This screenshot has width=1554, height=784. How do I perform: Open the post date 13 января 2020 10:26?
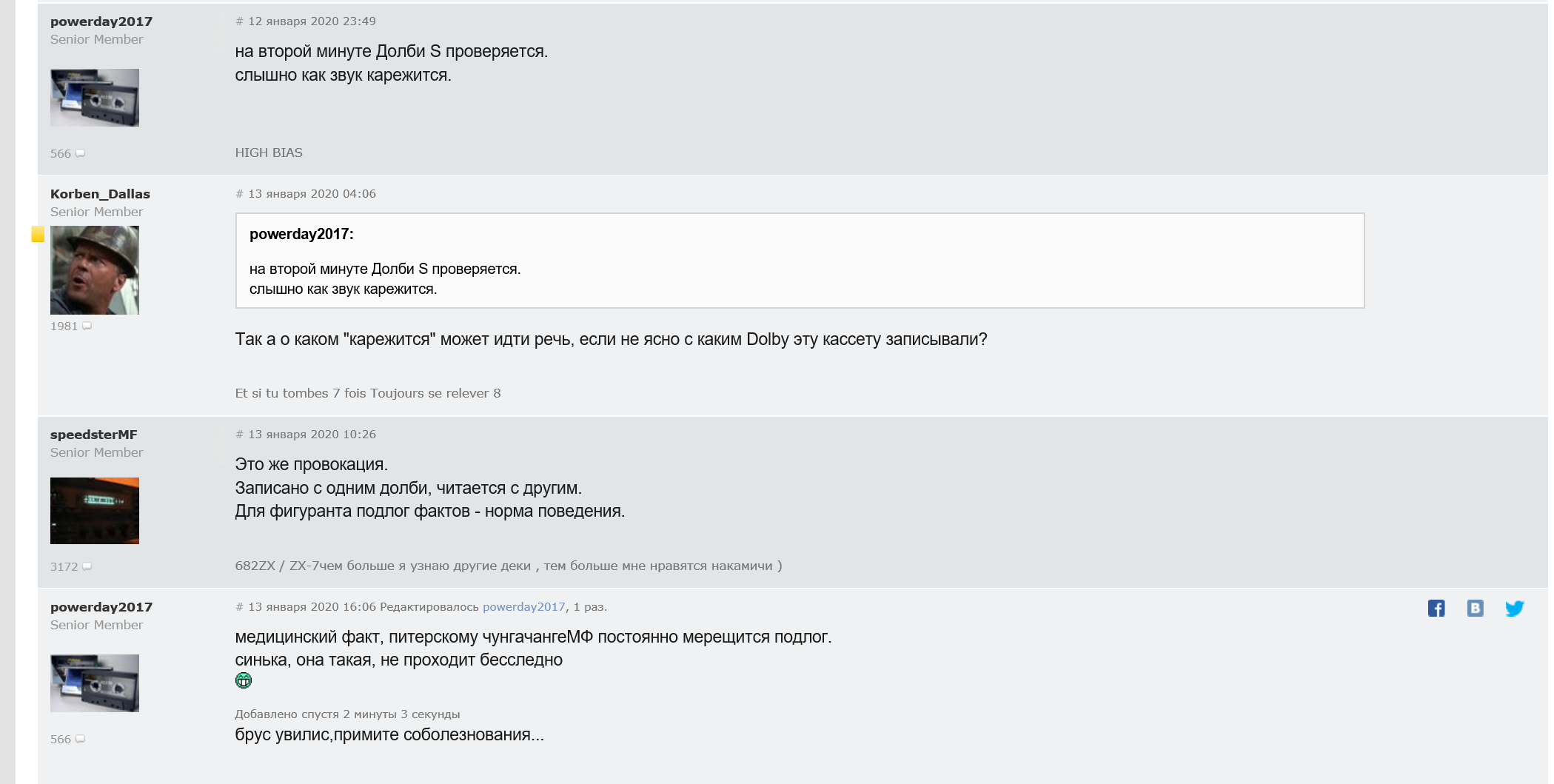(x=312, y=435)
